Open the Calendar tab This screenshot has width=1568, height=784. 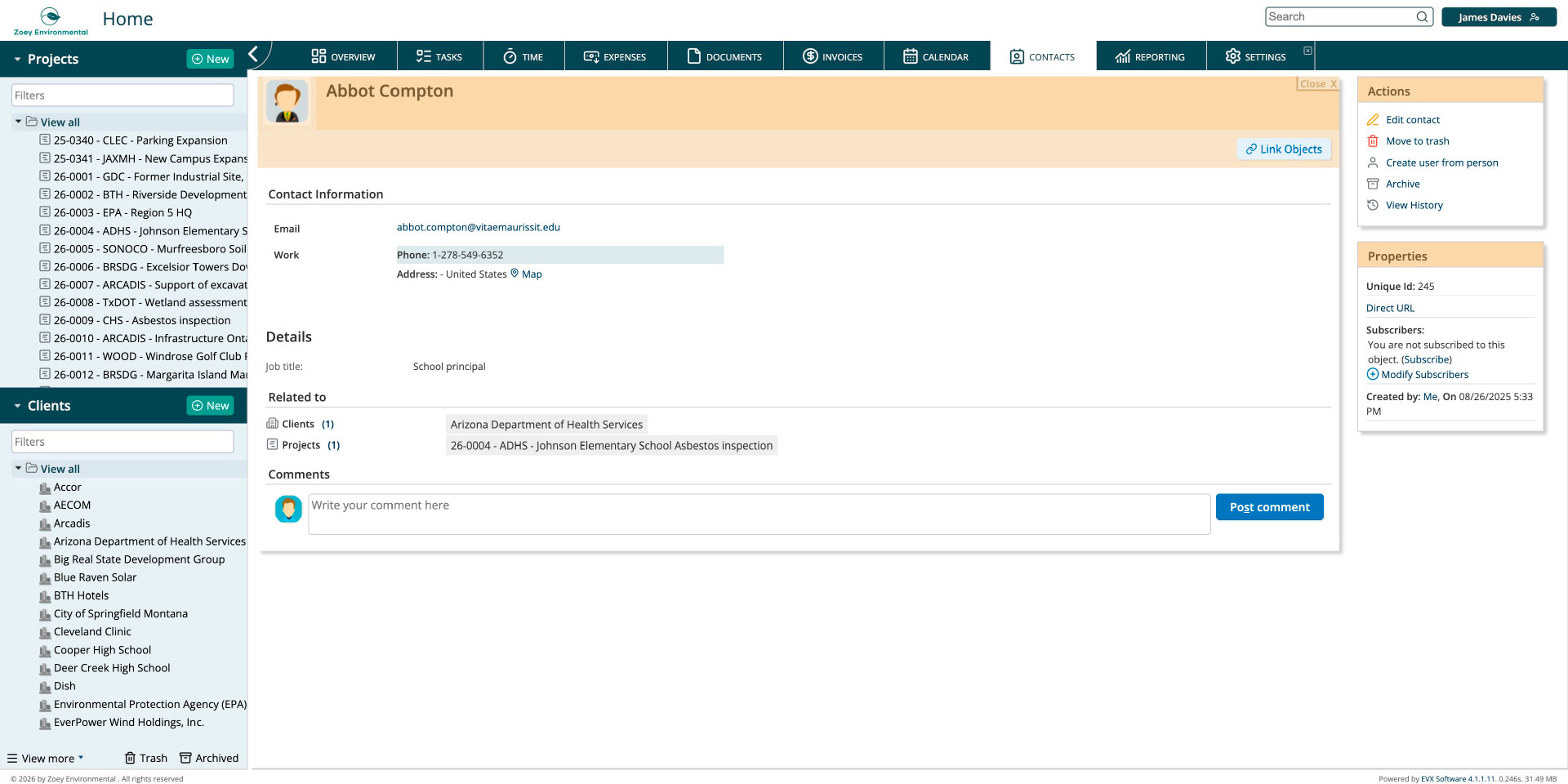pos(937,56)
